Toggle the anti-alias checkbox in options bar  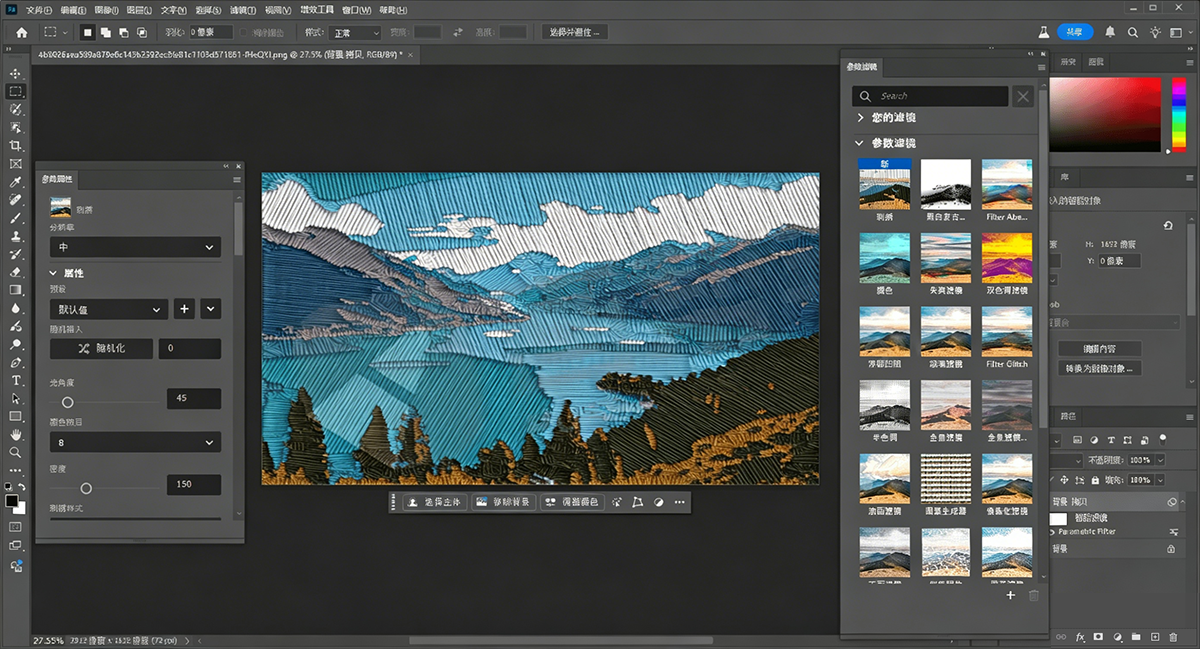pos(244,32)
